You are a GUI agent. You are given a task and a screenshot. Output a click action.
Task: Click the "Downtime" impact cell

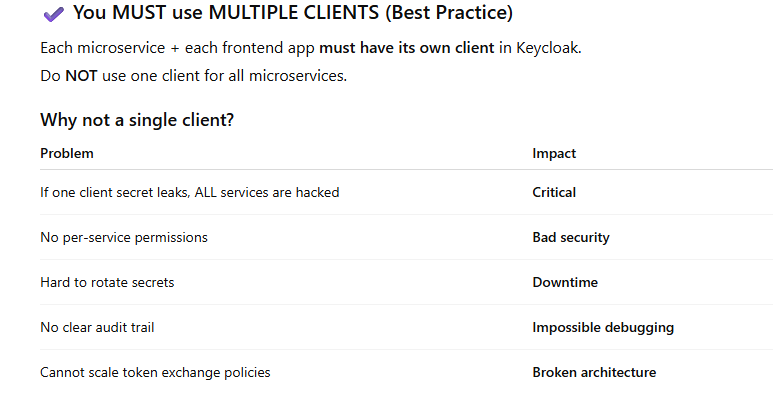click(565, 282)
